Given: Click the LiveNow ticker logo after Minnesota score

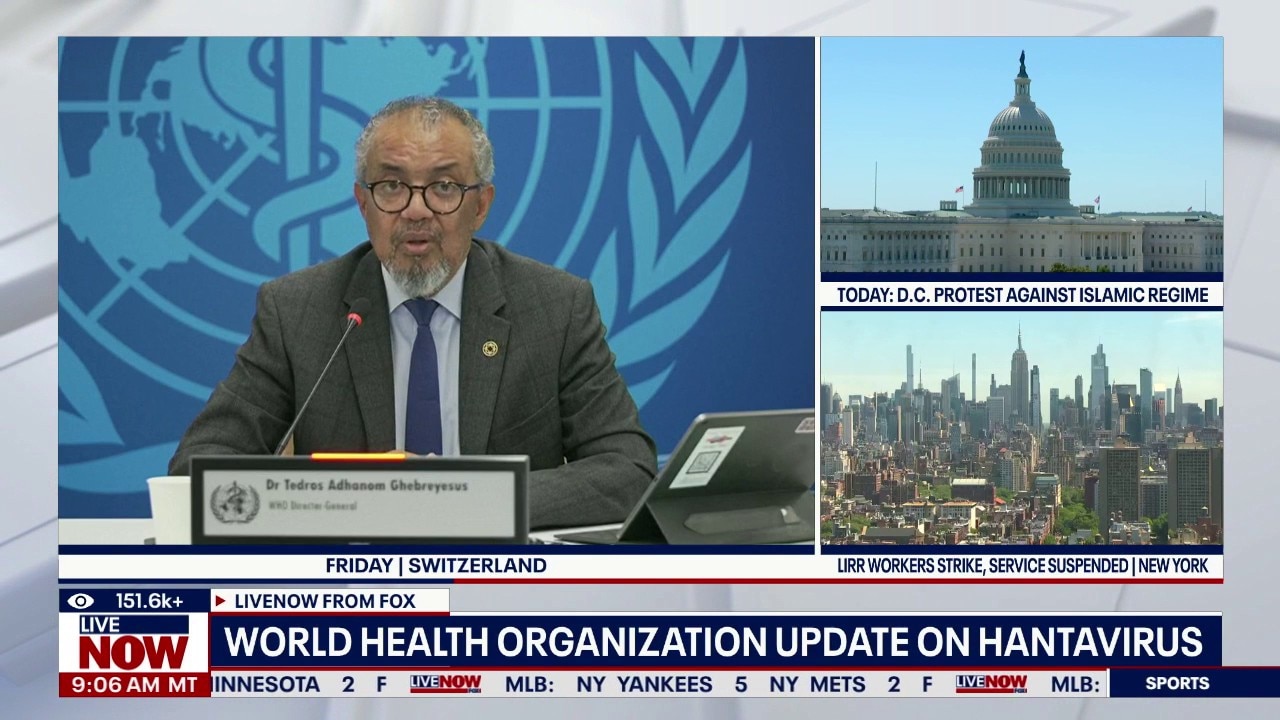Looking at the screenshot, I should click(x=445, y=684).
